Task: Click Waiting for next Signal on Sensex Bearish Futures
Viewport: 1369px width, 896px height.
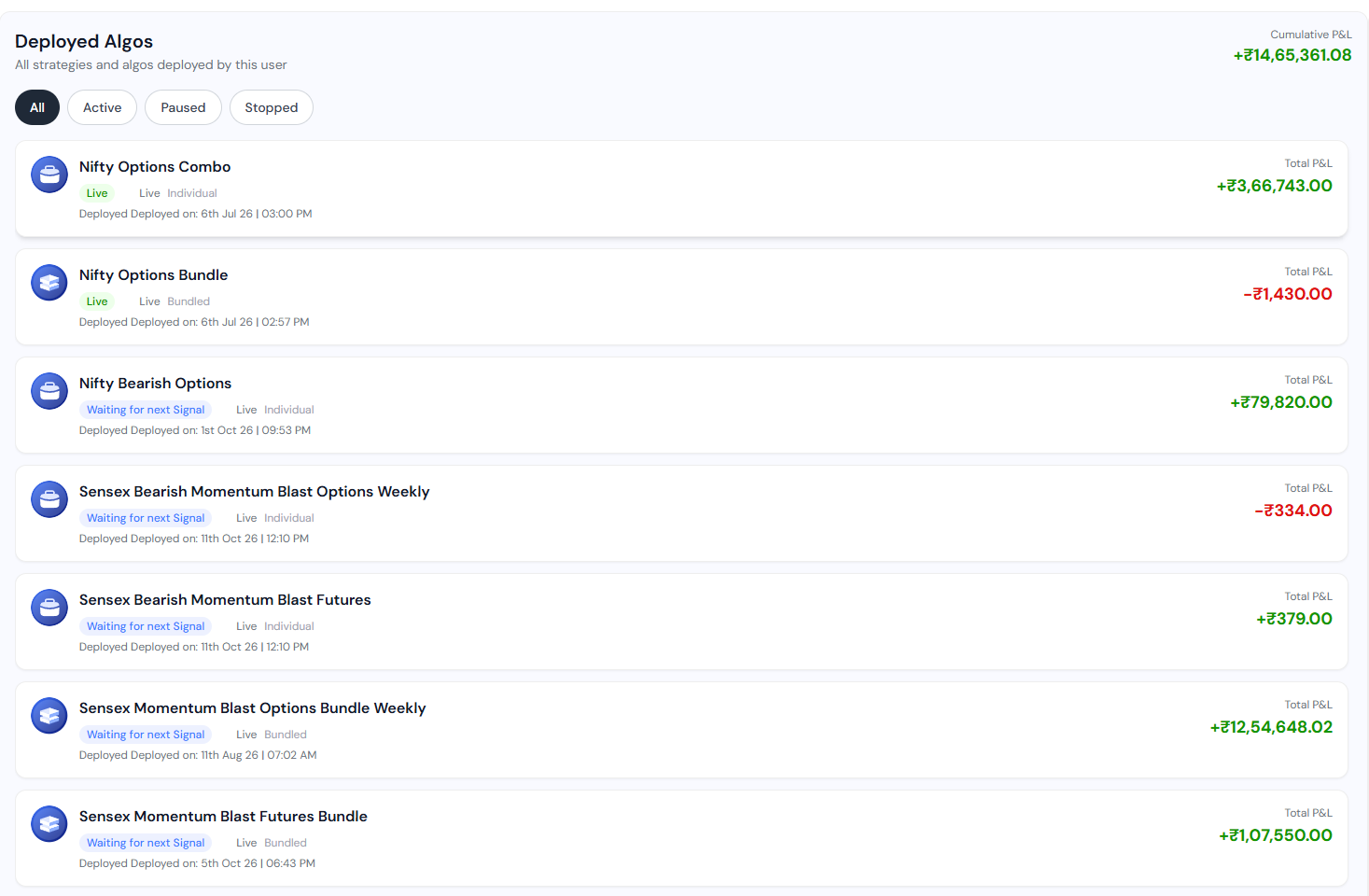Action: (146, 626)
